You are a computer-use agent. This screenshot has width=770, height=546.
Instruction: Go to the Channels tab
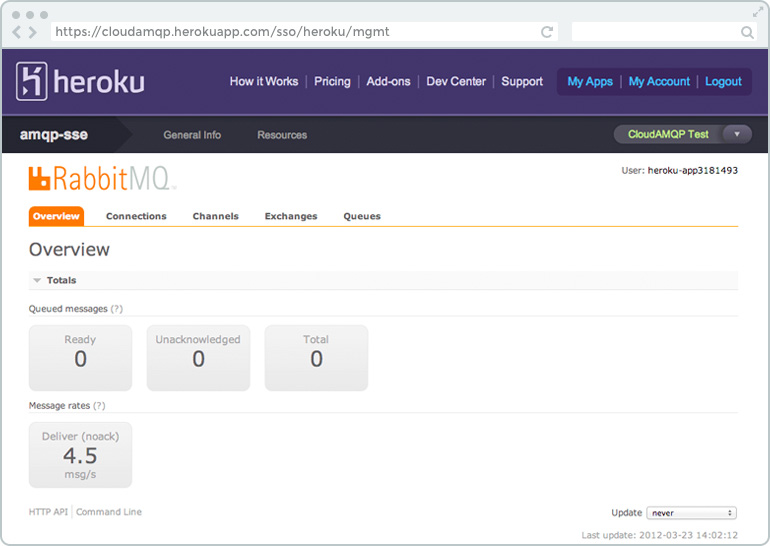coord(216,216)
